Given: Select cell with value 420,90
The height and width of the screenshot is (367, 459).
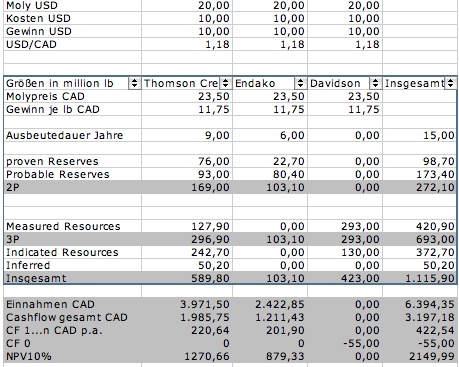Looking at the screenshot, I should click(419, 226).
